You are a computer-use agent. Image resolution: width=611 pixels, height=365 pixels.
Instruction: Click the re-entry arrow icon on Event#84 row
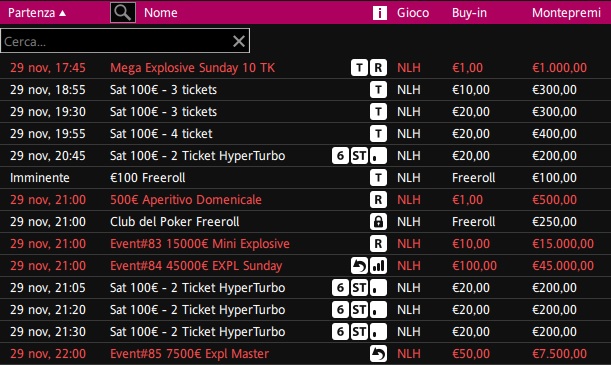click(x=359, y=266)
